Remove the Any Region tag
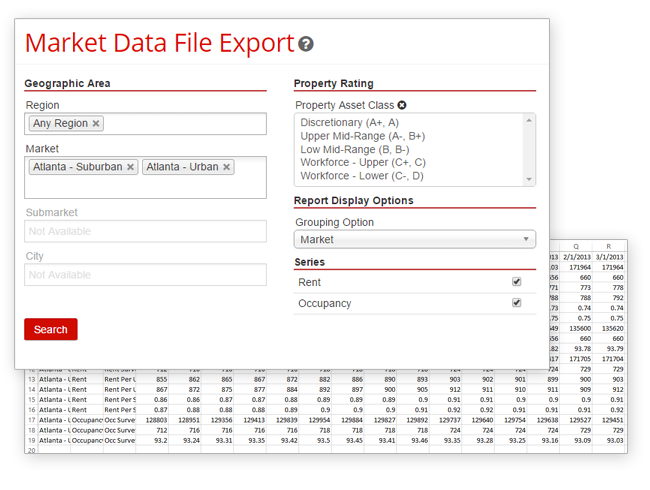650x490 pixels. tap(96, 124)
